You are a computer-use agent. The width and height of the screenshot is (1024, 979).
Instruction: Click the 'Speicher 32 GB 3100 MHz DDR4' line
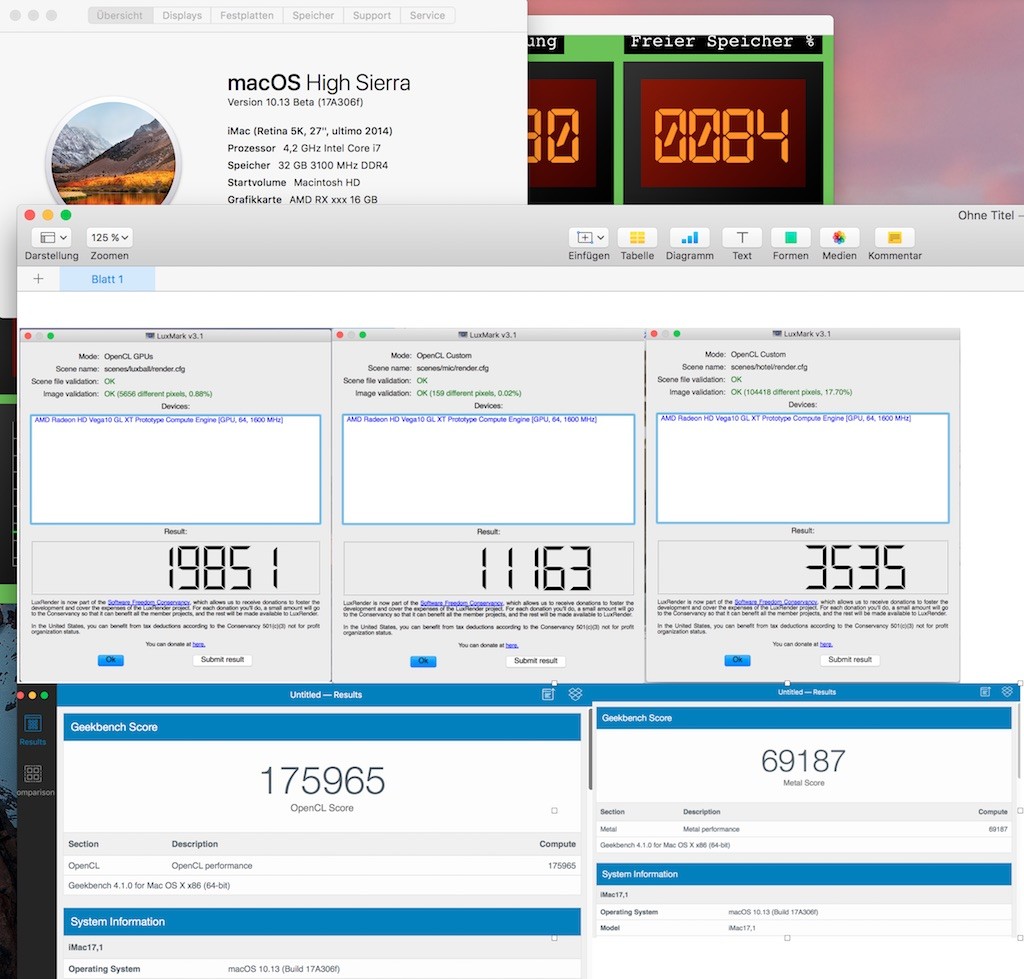(308, 165)
